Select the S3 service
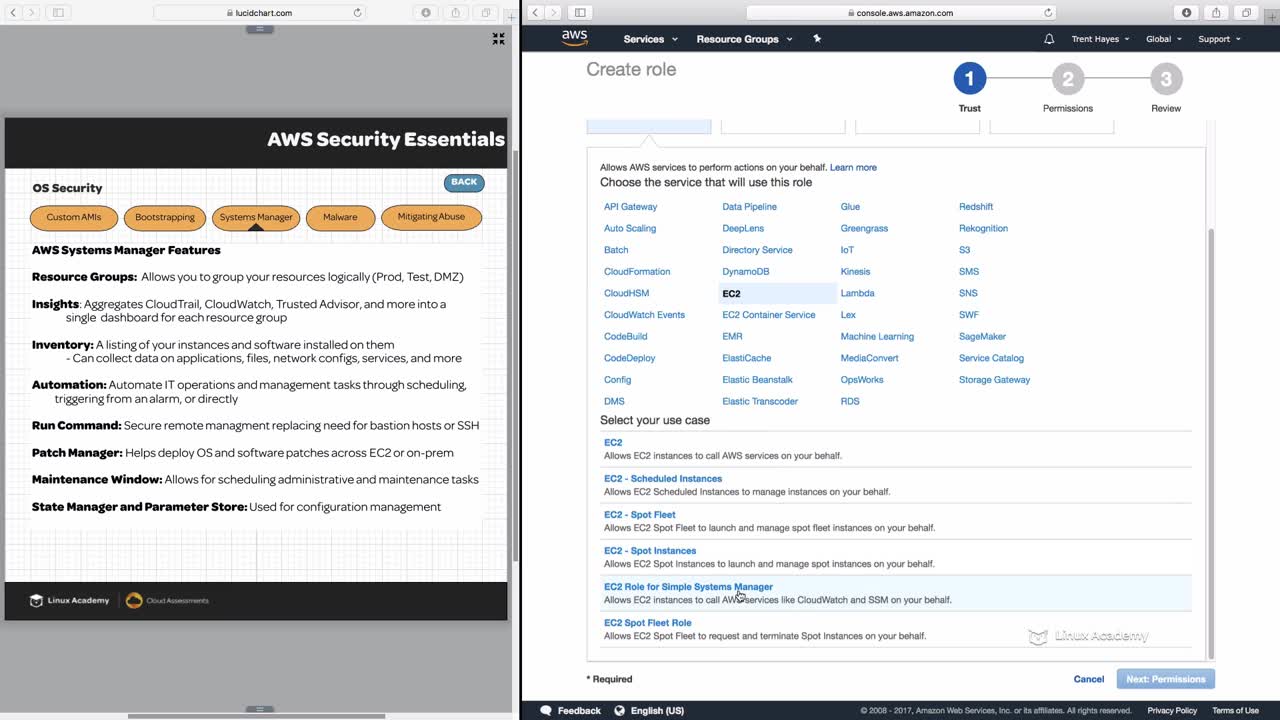This screenshot has width=1280, height=720. pos(964,250)
